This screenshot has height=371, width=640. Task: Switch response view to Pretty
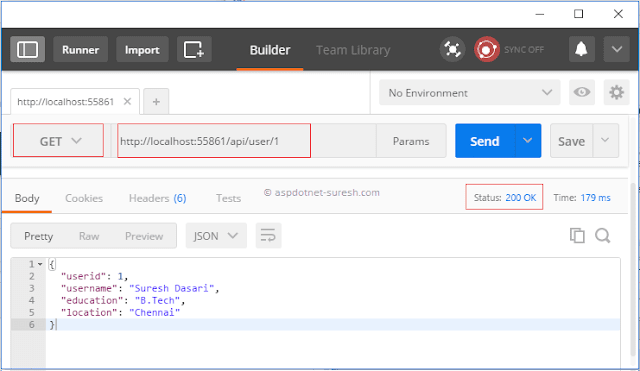pyautogui.click(x=38, y=236)
